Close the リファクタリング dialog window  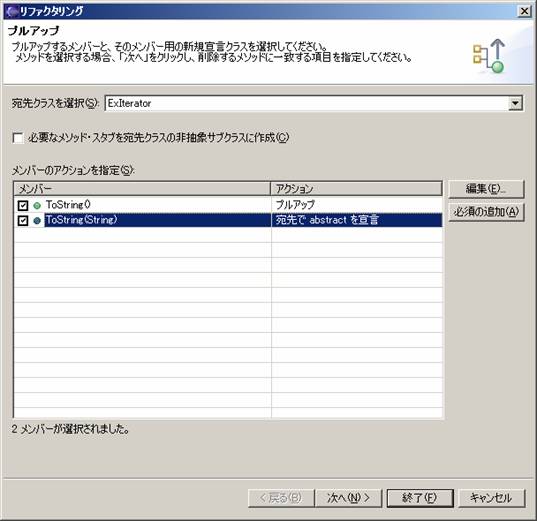(x=524, y=11)
